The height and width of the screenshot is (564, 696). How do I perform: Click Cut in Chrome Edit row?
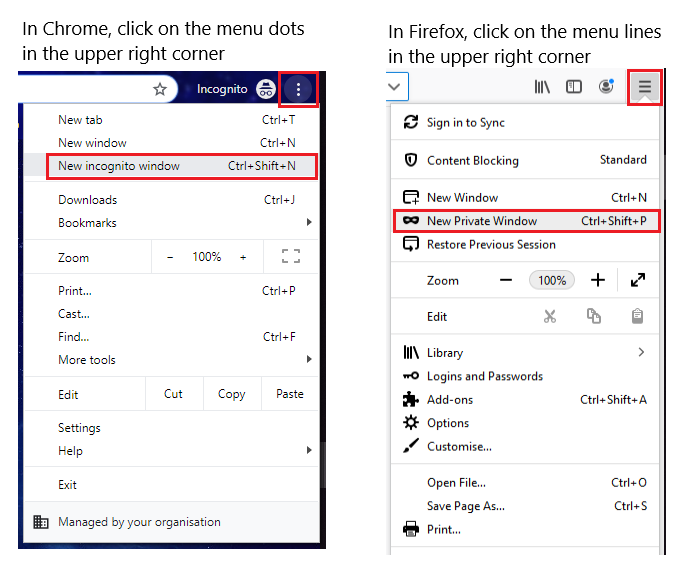click(174, 394)
